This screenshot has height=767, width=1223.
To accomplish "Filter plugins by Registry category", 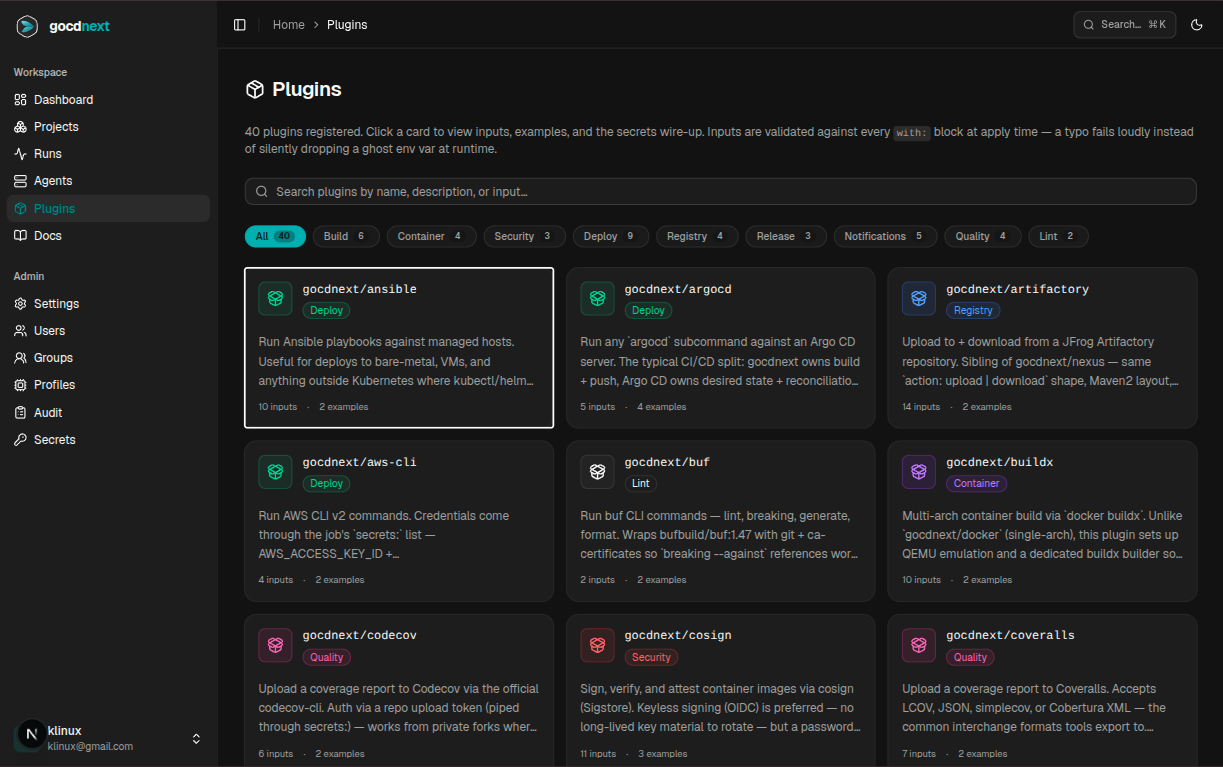I will (697, 236).
